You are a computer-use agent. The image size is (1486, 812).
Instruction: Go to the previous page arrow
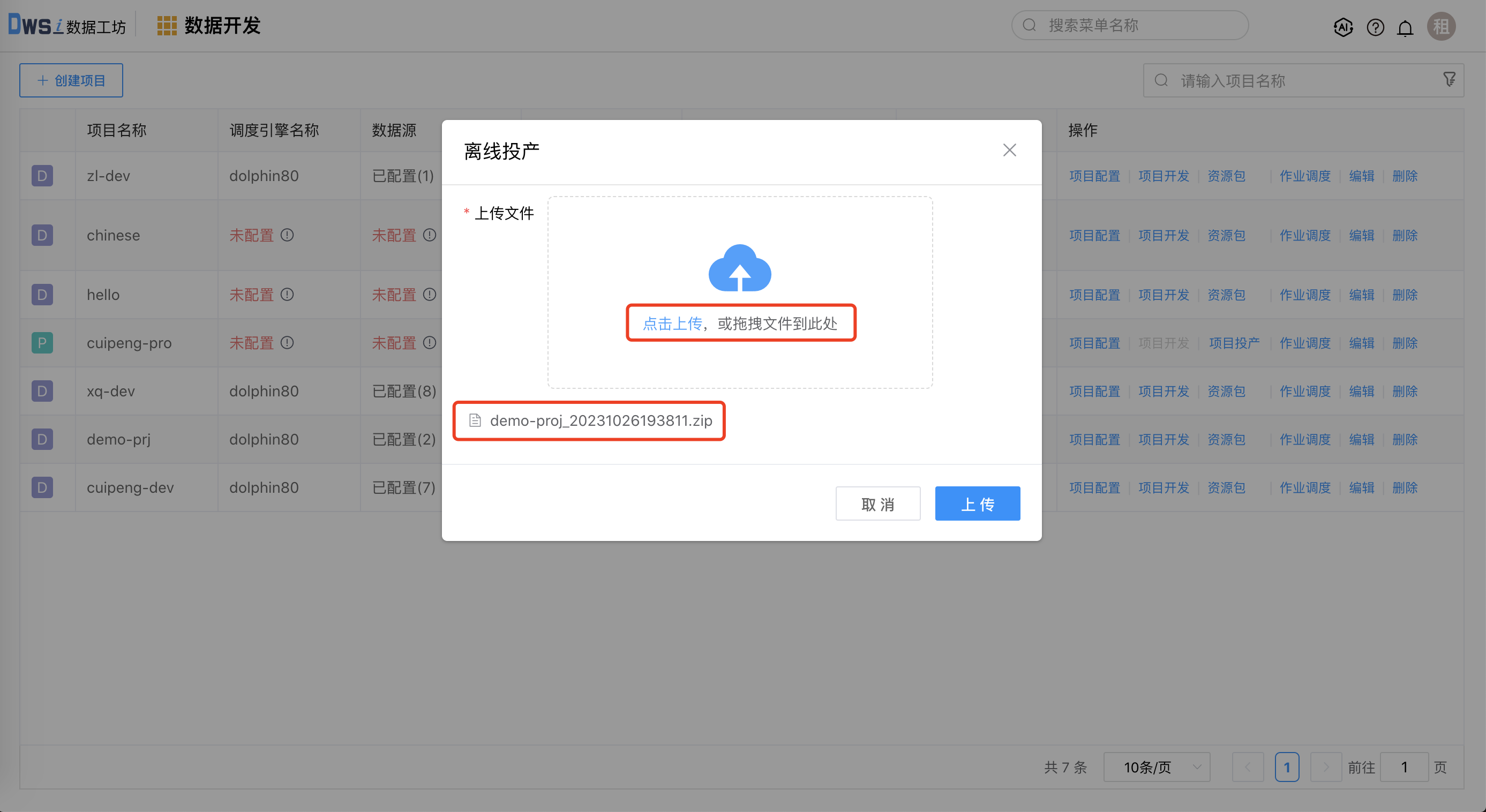point(1247,767)
